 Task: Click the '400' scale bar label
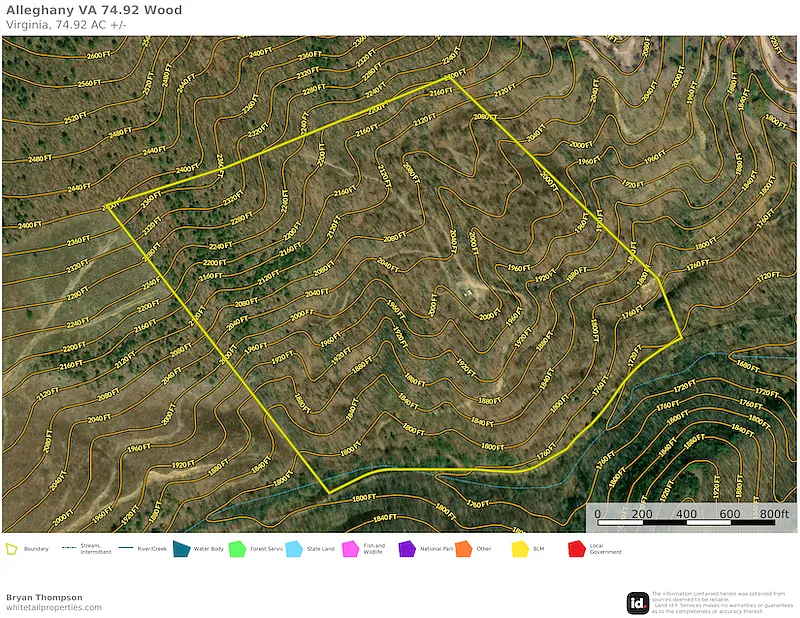point(686,513)
